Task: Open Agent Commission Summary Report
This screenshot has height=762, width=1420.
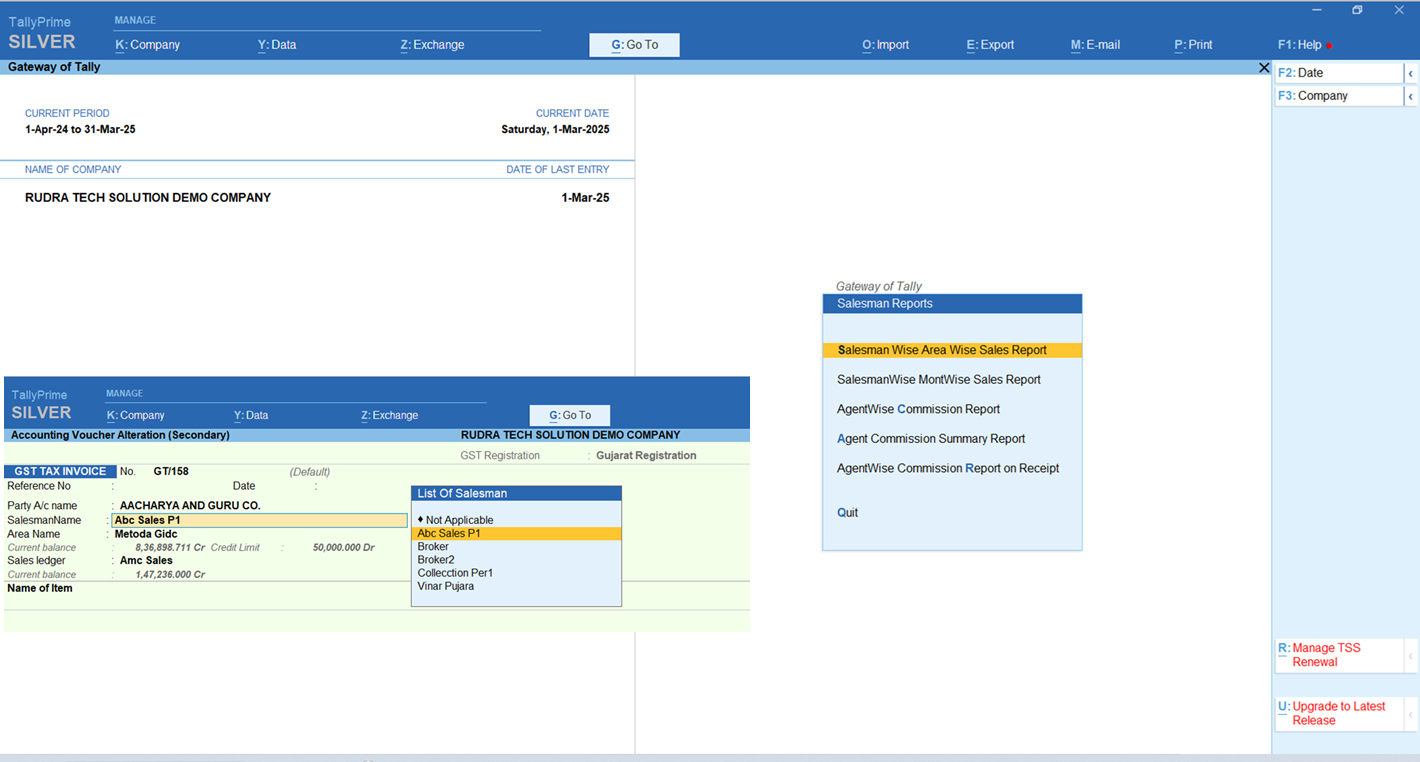Action: point(930,439)
